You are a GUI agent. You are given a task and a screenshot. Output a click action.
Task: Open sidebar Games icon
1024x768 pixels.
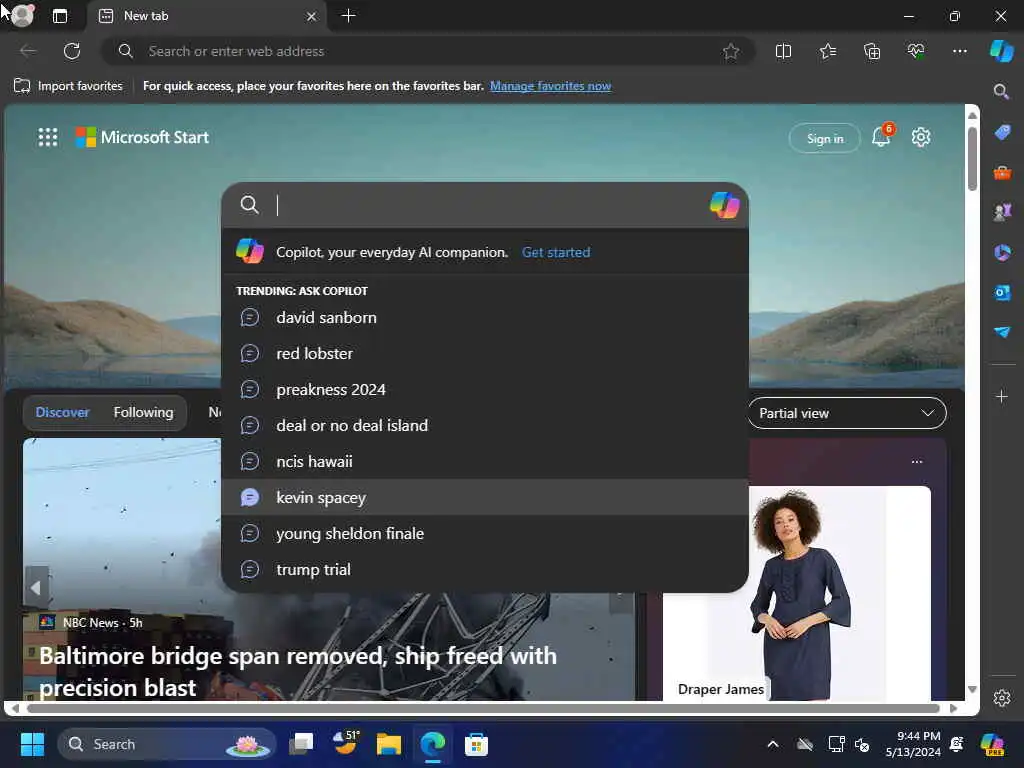pyautogui.click(x=1002, y=212)
